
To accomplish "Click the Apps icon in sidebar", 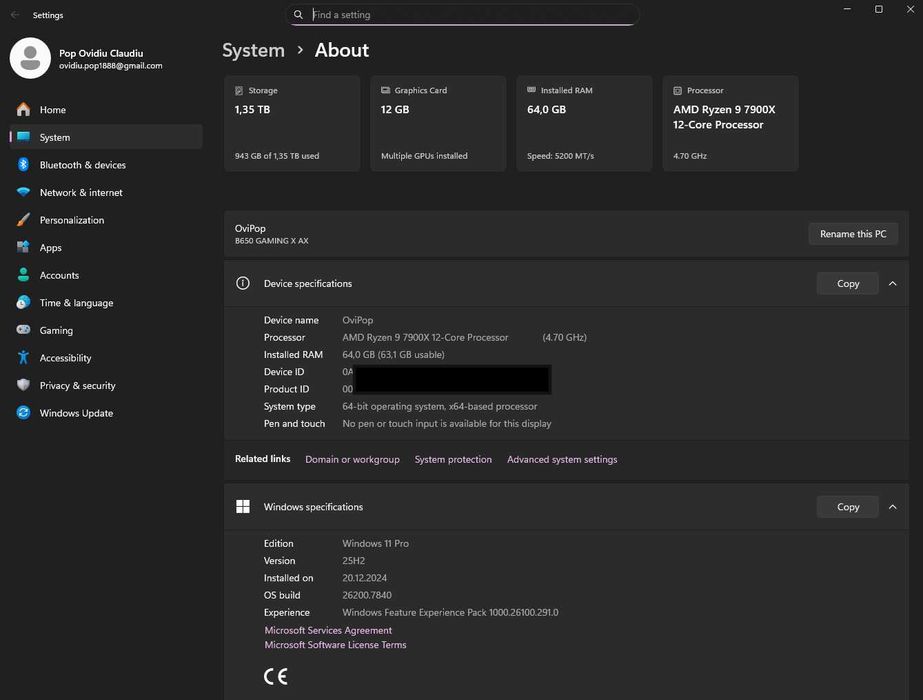I will pyautogui.click(x=24, y=247).
